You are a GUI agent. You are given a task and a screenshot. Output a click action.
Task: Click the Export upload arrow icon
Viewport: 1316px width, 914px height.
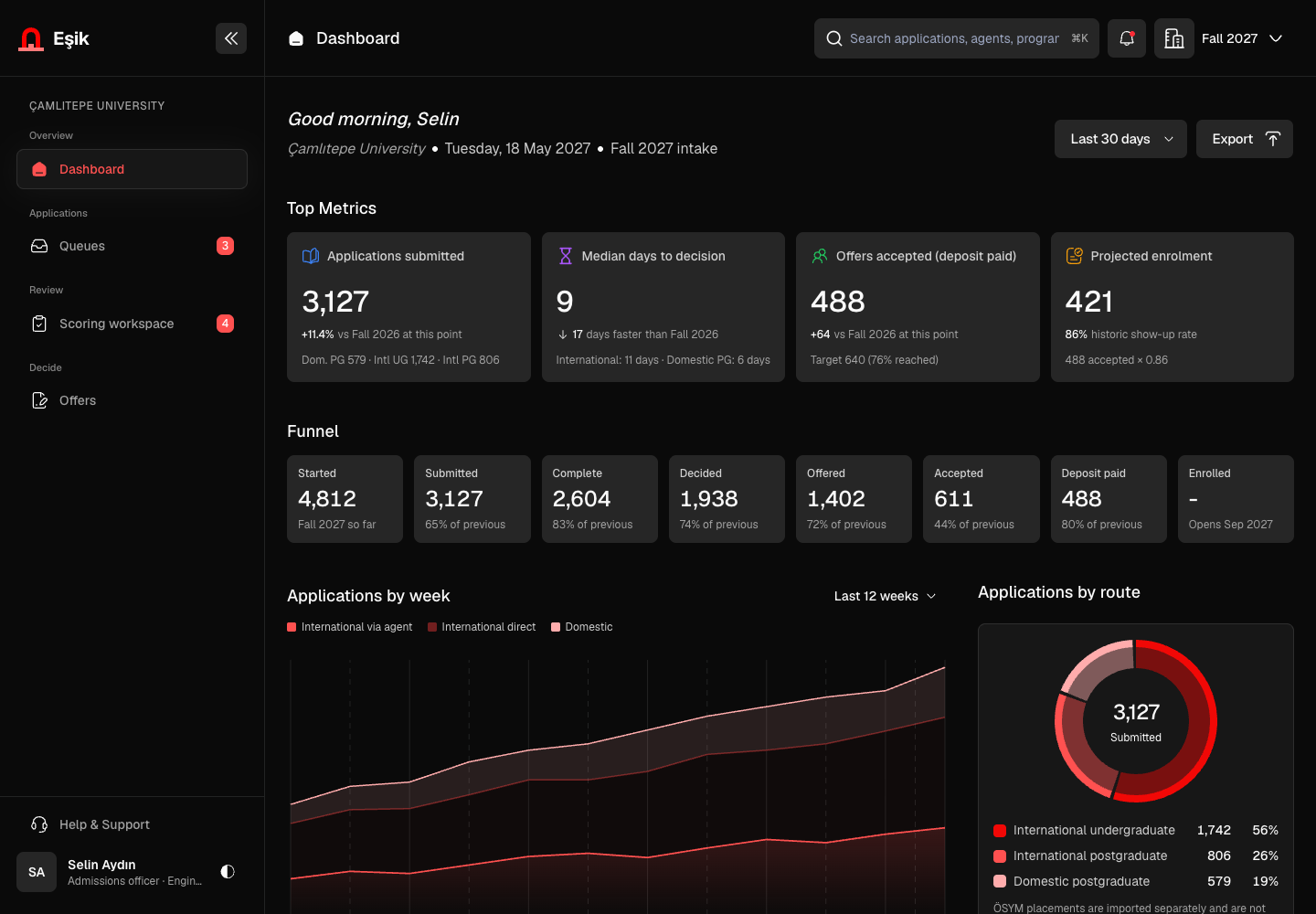(1273, 139)
